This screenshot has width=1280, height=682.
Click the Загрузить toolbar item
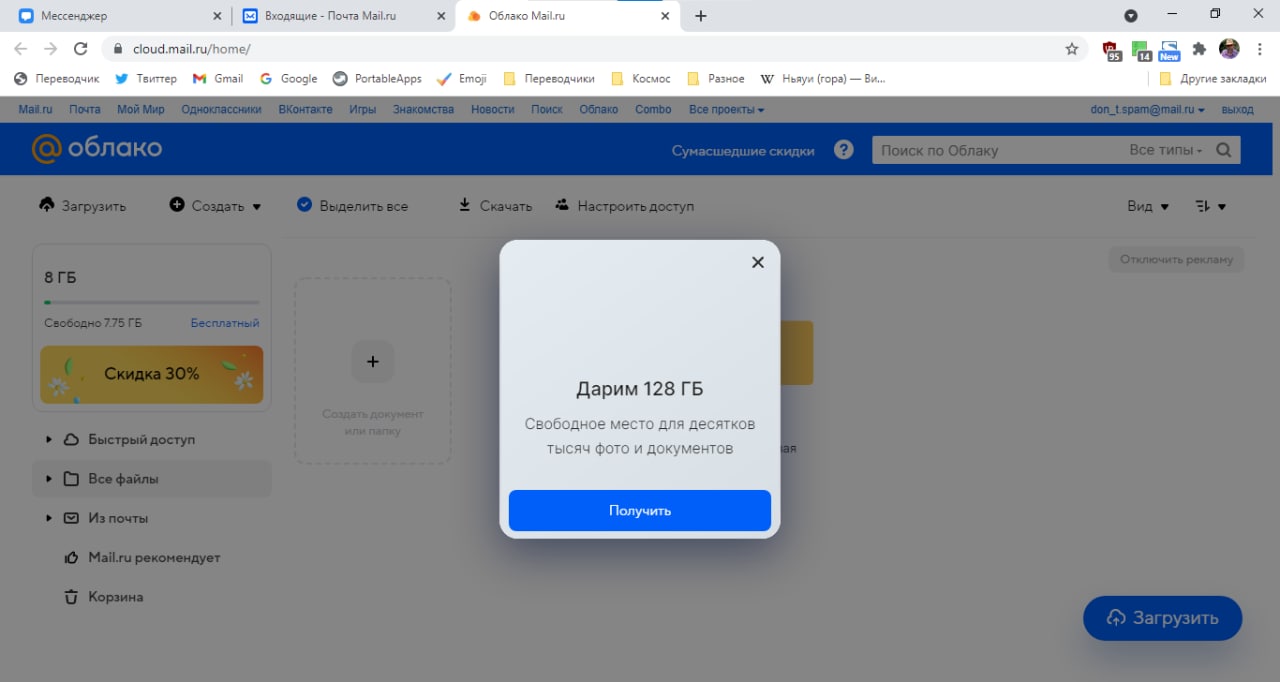pyautogui.click(x=83, y=205)
